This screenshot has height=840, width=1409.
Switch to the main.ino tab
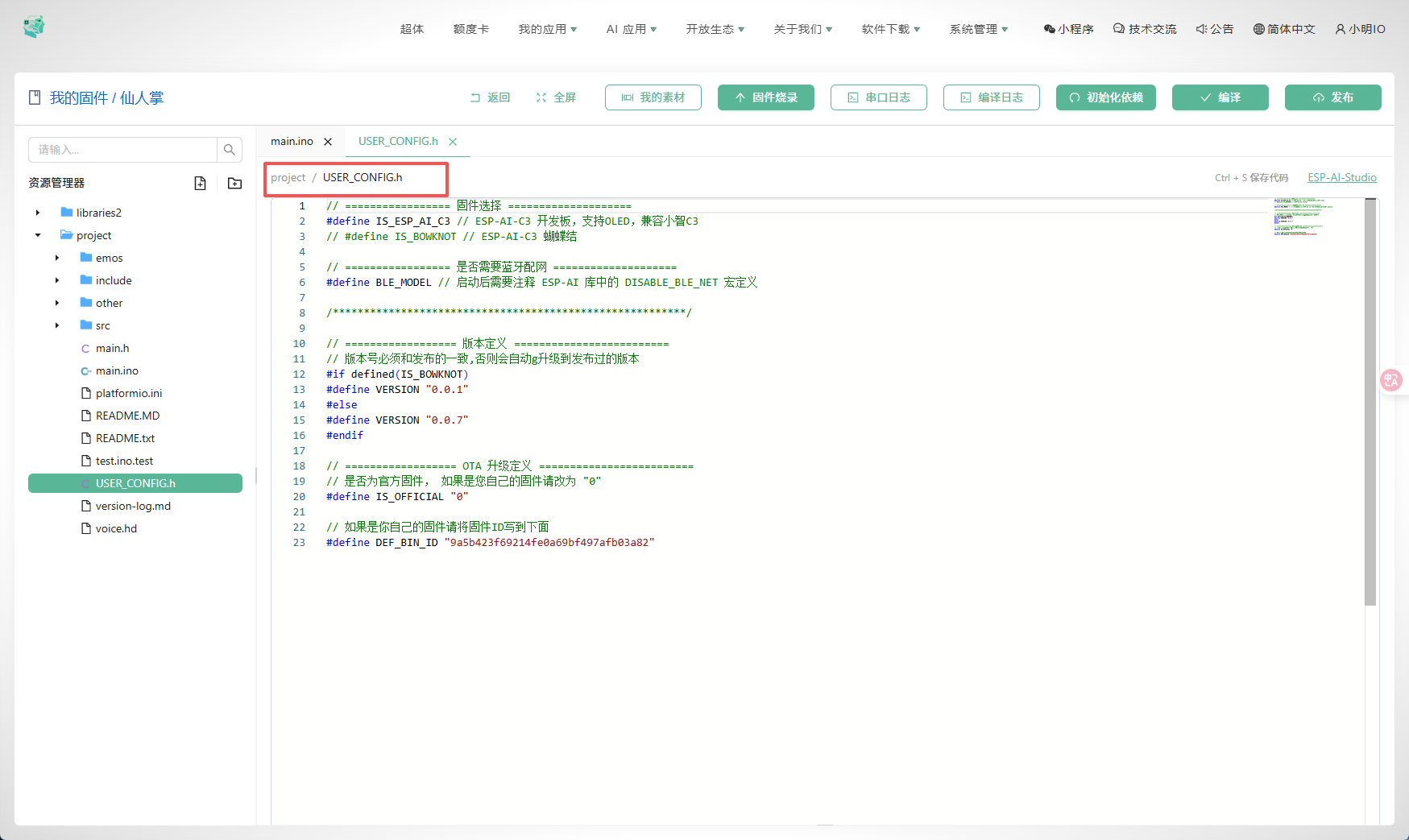pos(292,142)
